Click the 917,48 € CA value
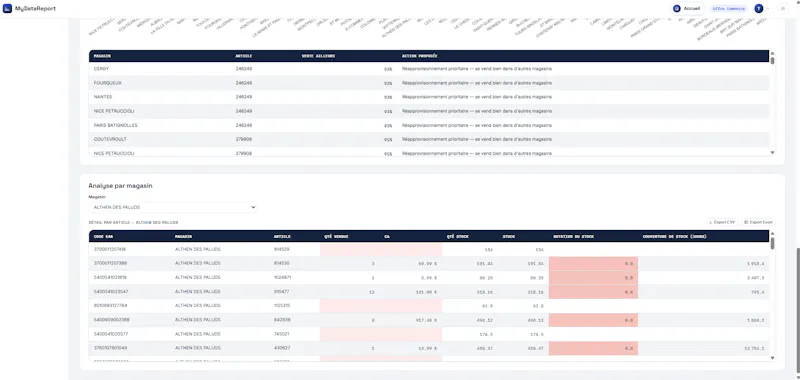Viewport: 800px width, 380px height. coord(427,320)
